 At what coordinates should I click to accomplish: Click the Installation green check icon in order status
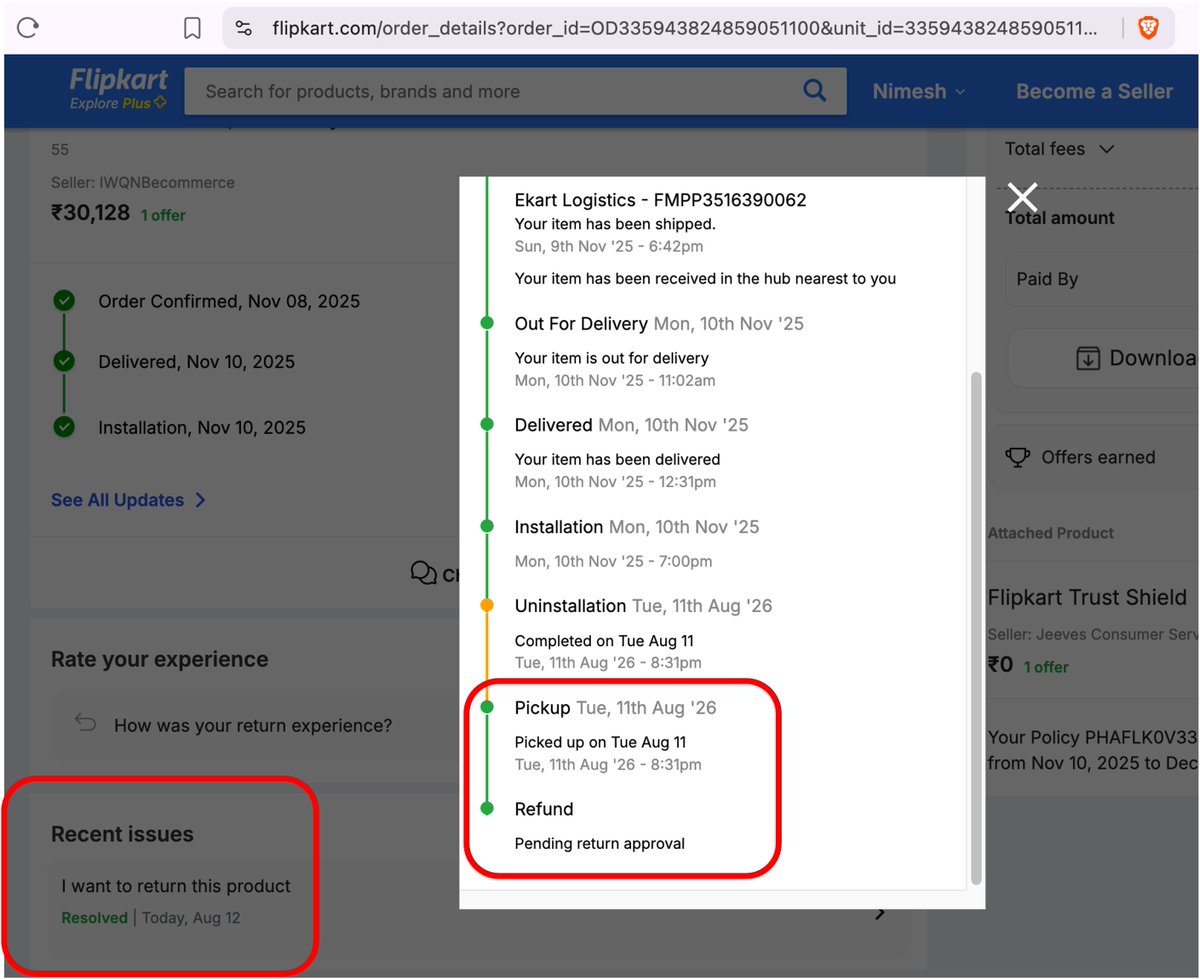[x=64, y=427]
